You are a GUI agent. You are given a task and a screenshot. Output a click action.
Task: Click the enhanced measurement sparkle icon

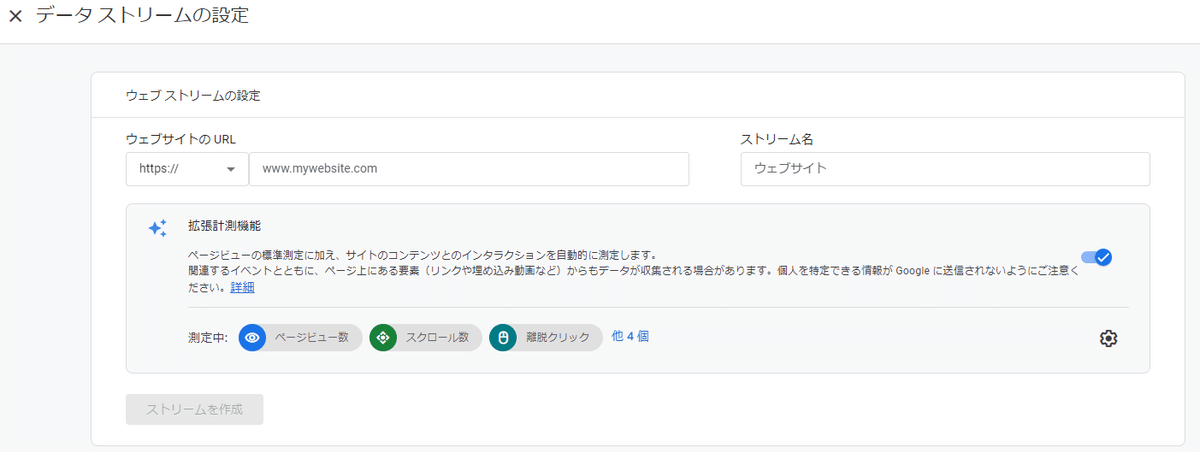click(x=158, y=228)
